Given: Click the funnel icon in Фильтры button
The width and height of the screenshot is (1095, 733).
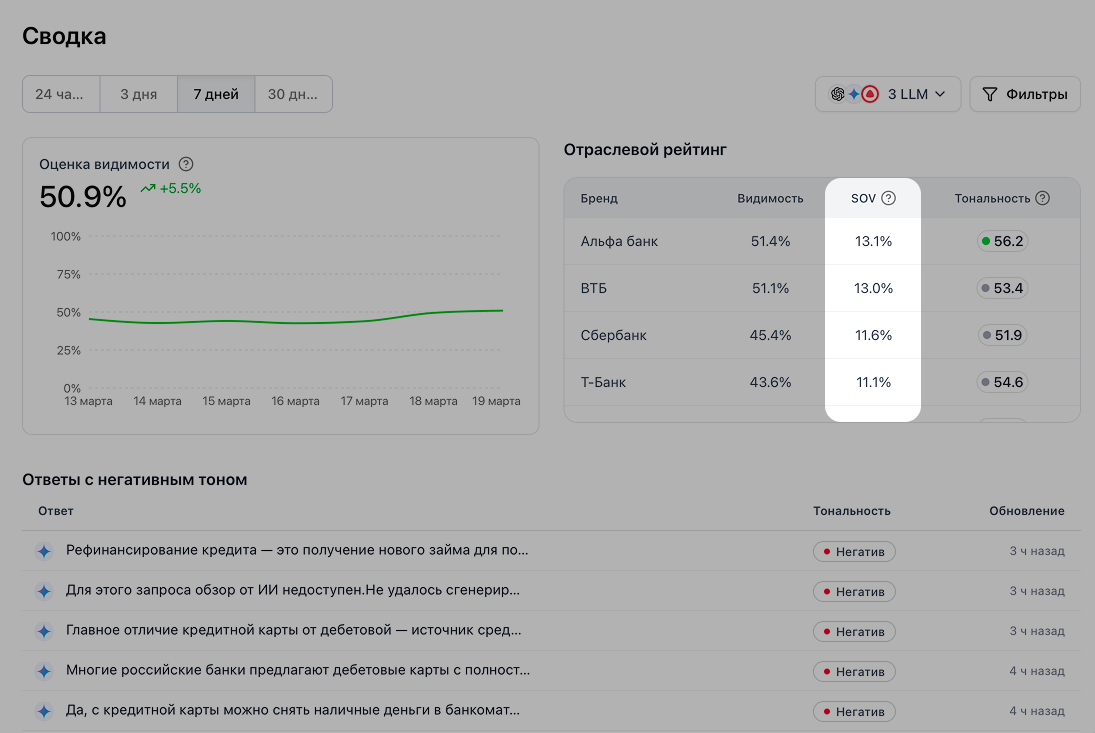Looking at the screenshot, I should pyautogui.click(x=990, y=95).
